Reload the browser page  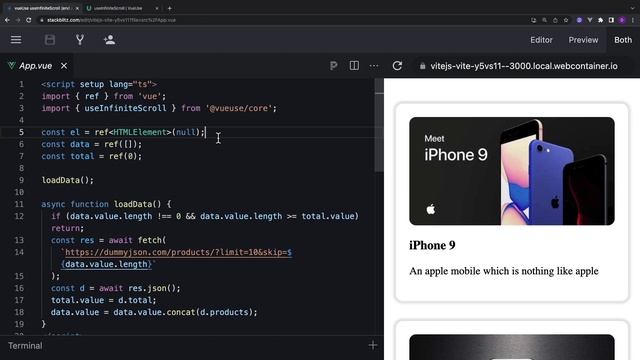click(29, 20)
